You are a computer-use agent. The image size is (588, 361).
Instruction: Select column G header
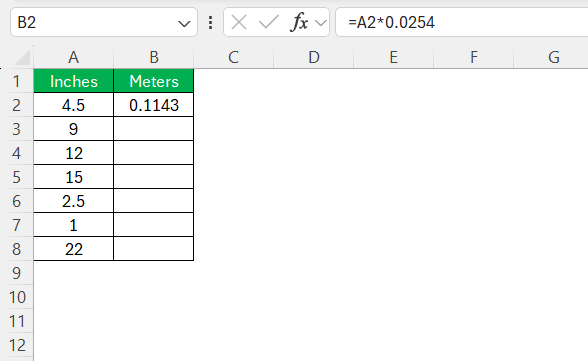(554, 57)
